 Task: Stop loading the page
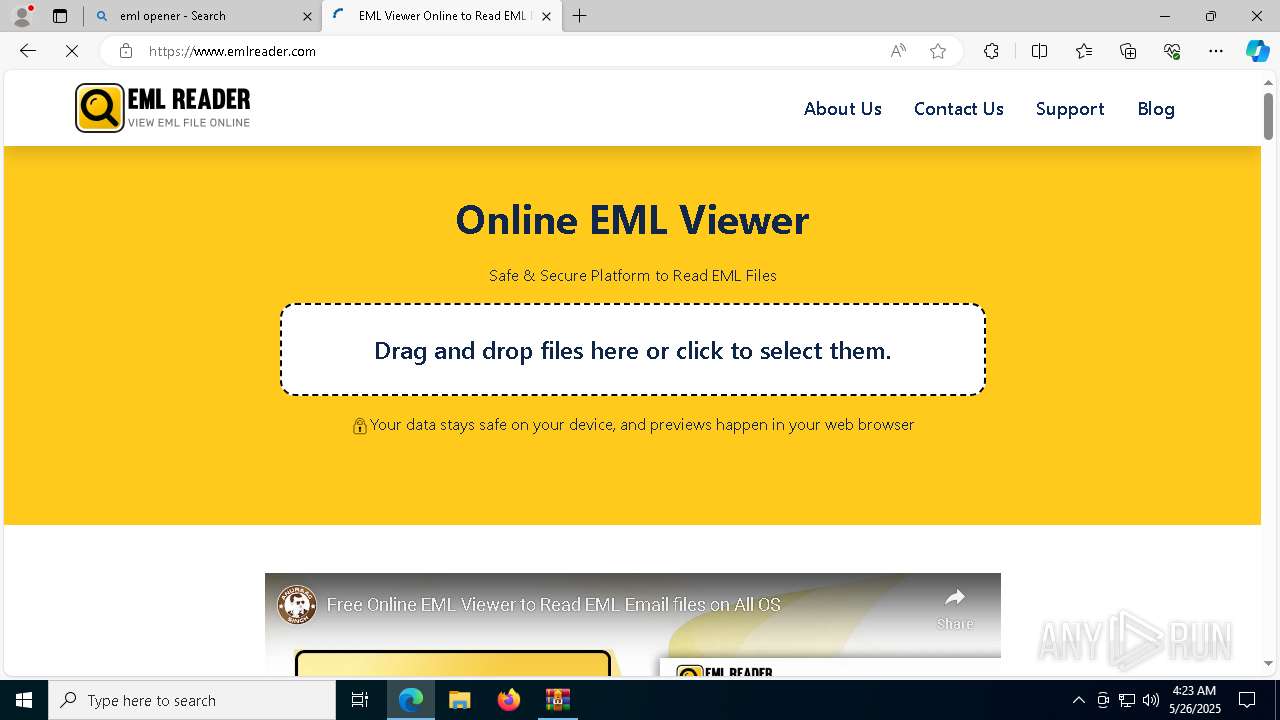pyautogui.click(x=72, y=51)
